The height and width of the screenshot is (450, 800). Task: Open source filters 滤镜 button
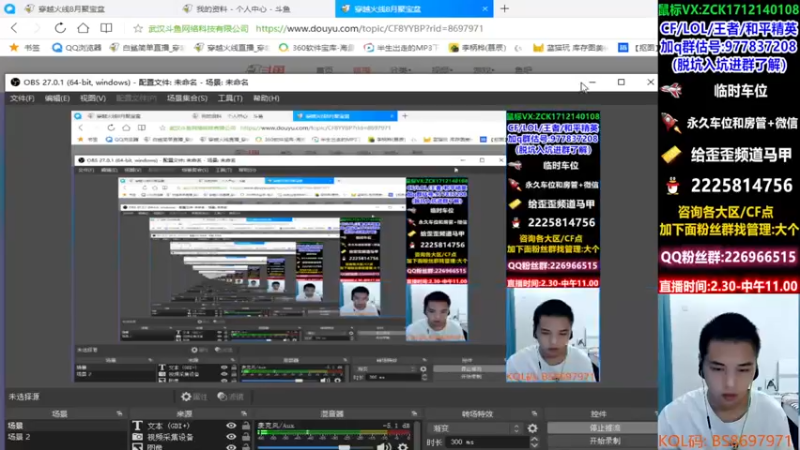231,396
